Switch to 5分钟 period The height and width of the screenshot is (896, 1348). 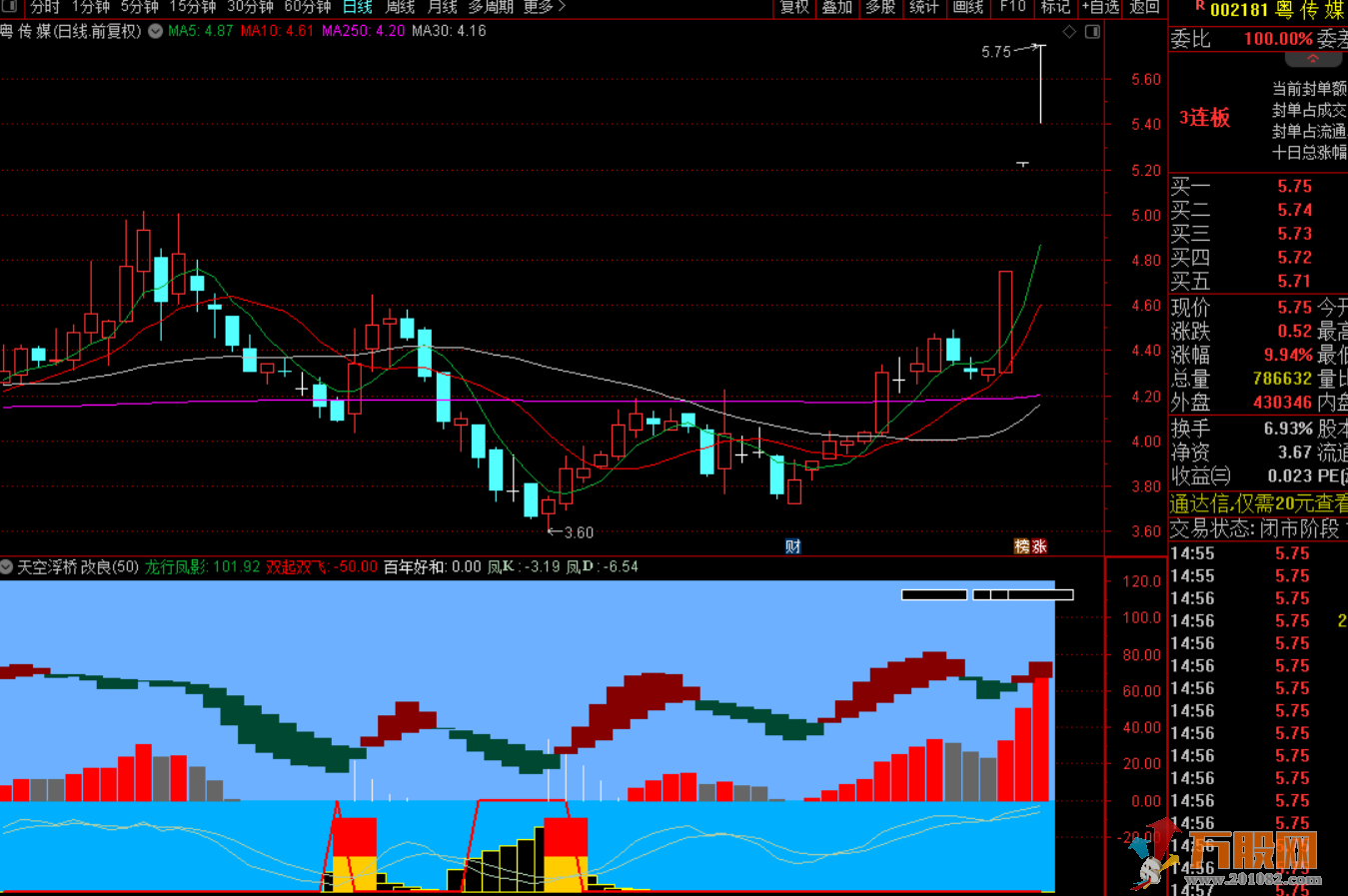pos(140,7)
